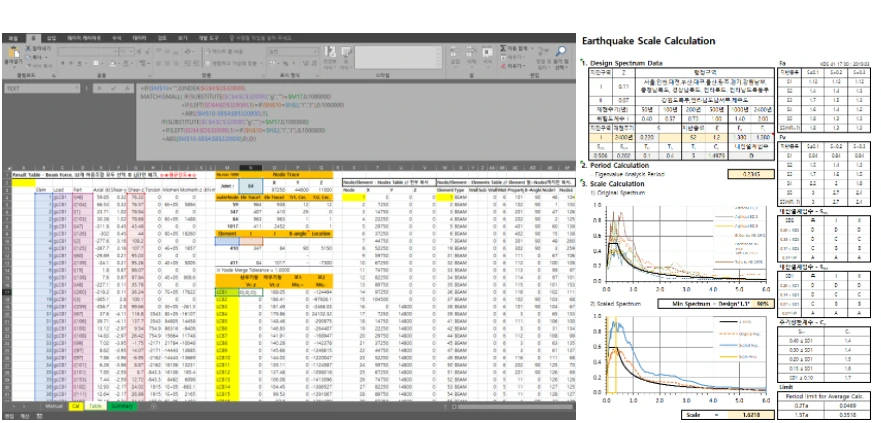Open the File ribbon tab
Image resolution: width=881 pixels, height=423 pixels.
pyautogui.click(x=13, y=38)
